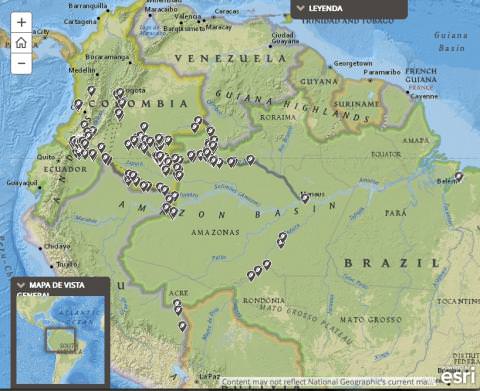Screen dimensions: 480x391
Task: Click the overview map extent rectangle
Action: [60, 340]
